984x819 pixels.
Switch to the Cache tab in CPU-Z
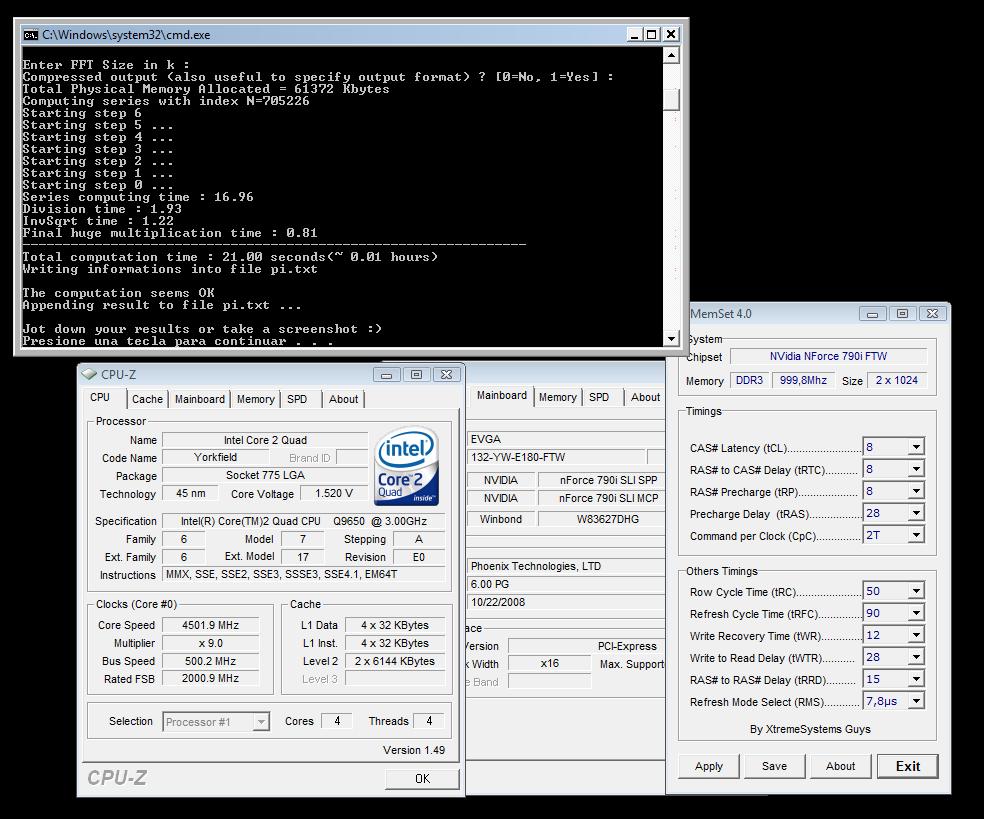pyautogui.click(x=147, y=399)
